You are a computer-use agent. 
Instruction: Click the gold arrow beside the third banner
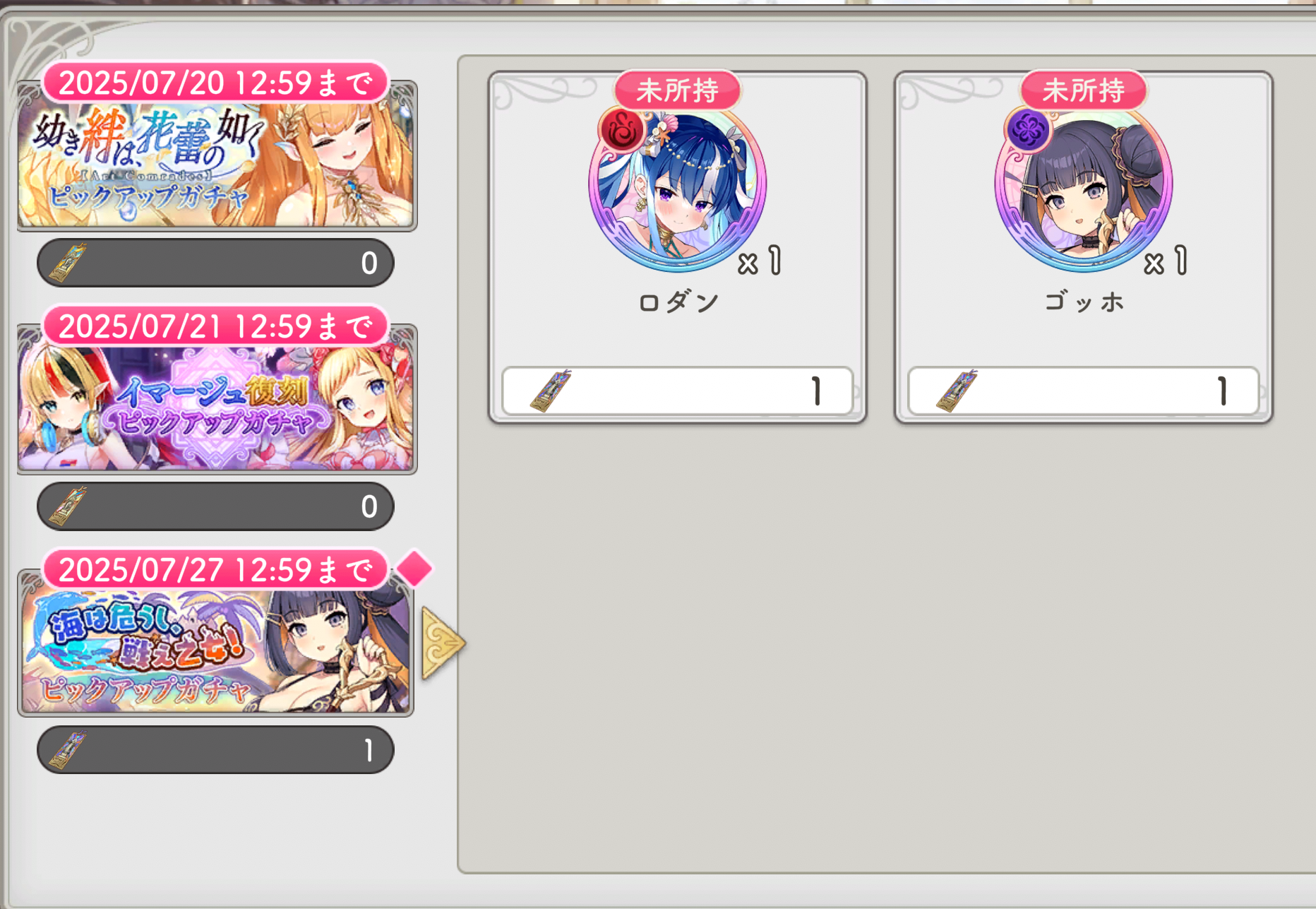coord(443,643)
